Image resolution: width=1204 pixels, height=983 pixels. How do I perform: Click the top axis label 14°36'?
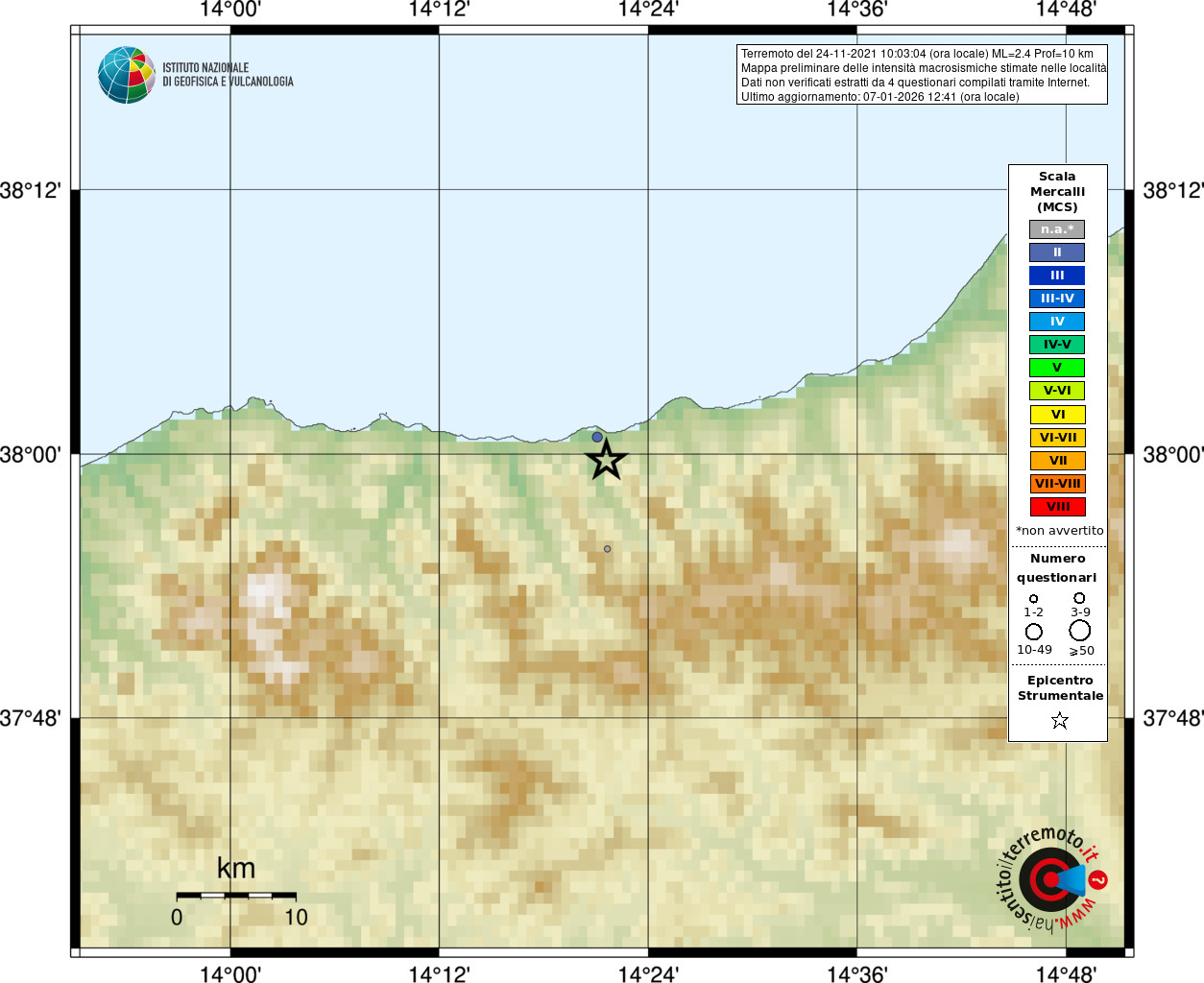tap(856, 10)
